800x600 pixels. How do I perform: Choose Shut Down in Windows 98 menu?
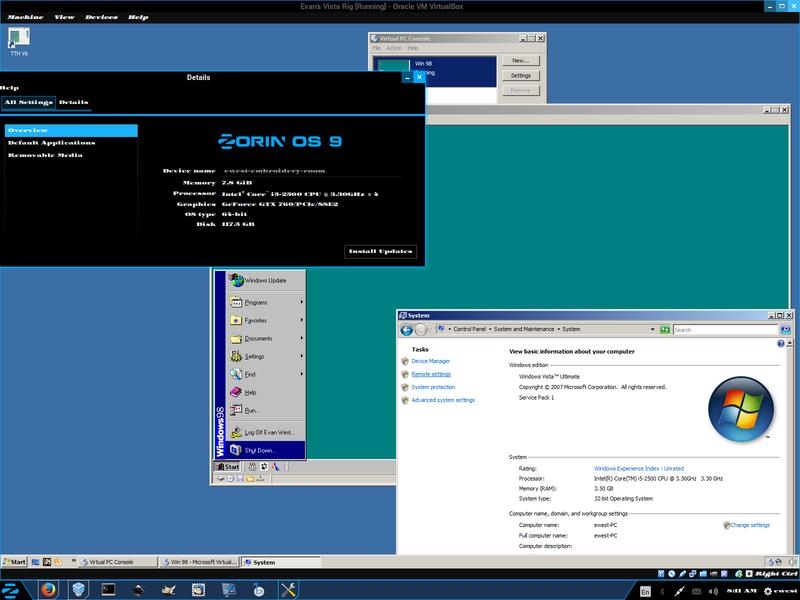(x=266, y=451)
